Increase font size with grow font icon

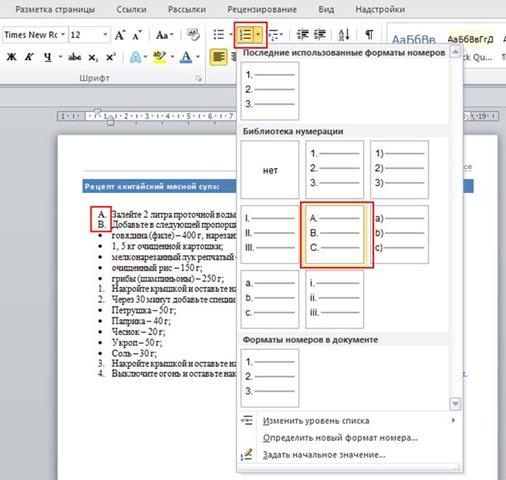(x=120, y=35)
